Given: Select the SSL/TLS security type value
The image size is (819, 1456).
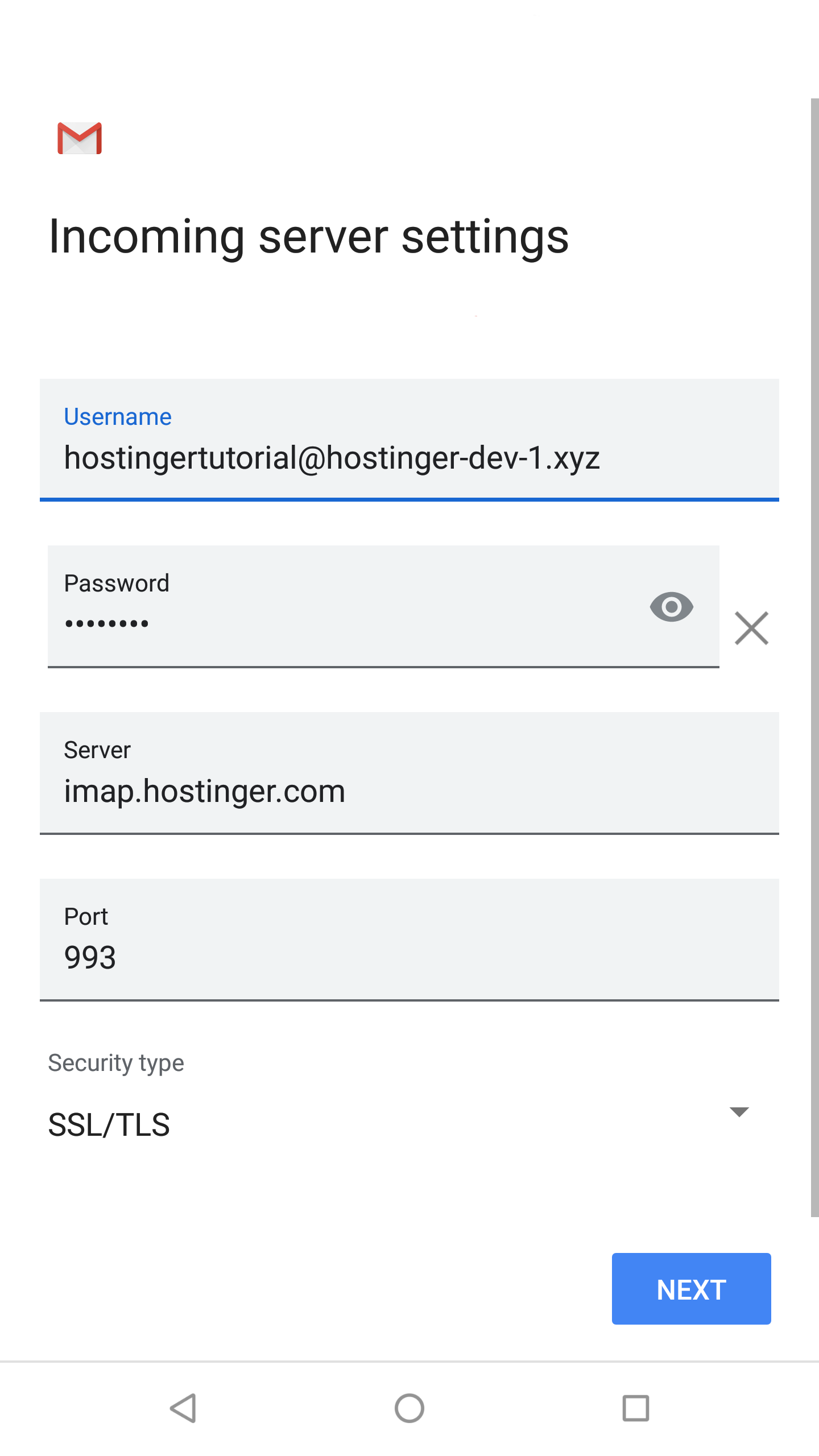Looking at the screenshot, I should click(x=109, y=1125).
